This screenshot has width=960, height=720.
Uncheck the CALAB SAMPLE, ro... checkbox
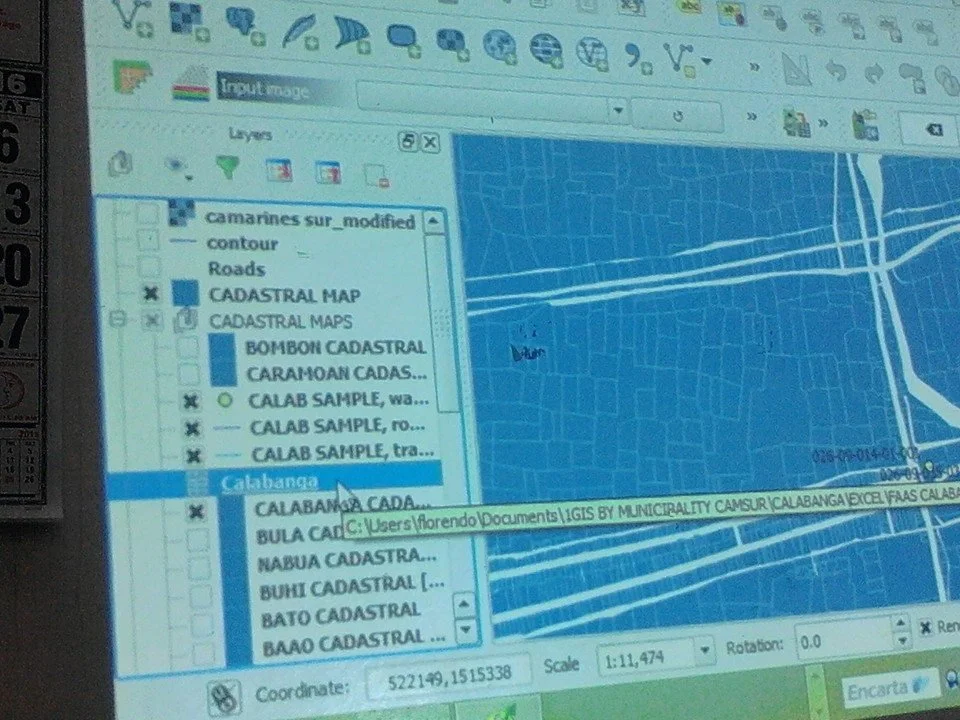pos(192,429)
